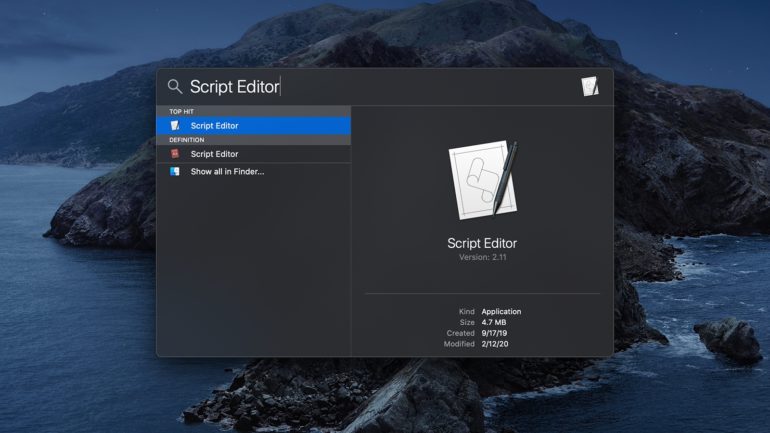
Task: Open the Script Editor top hit result
Action: (x=253, y=126)
